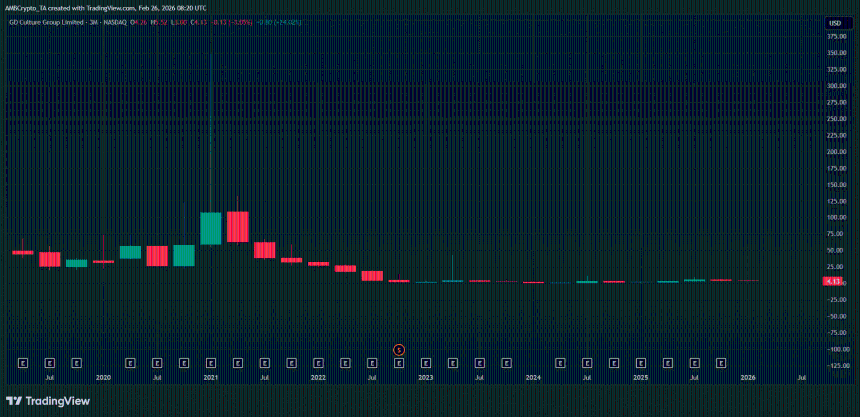Select the leftmost earnings 'E' marker

[x=22, y=363]
